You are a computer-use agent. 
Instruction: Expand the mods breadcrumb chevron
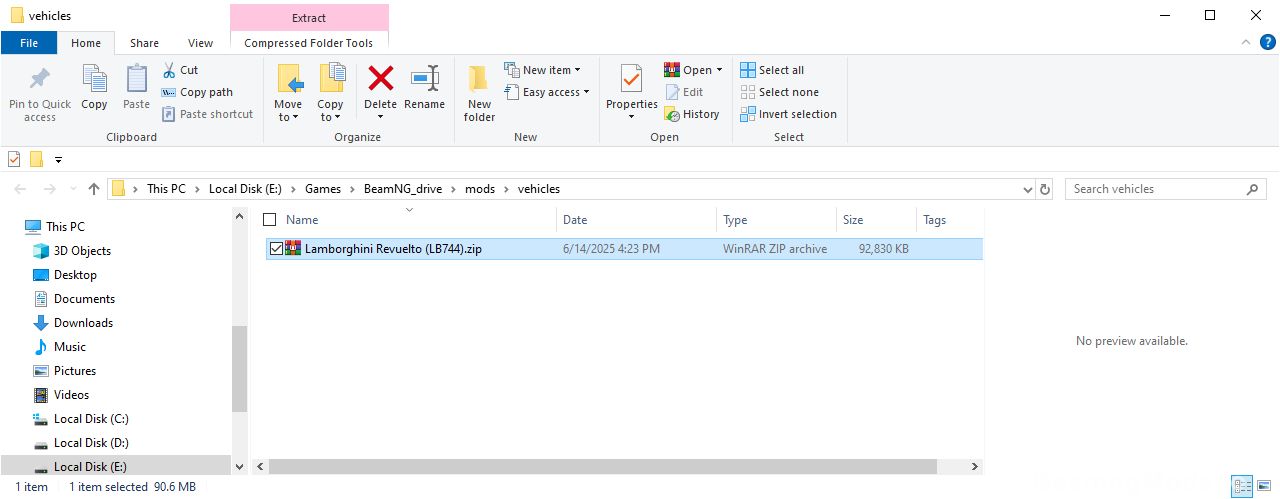[507, 189]
